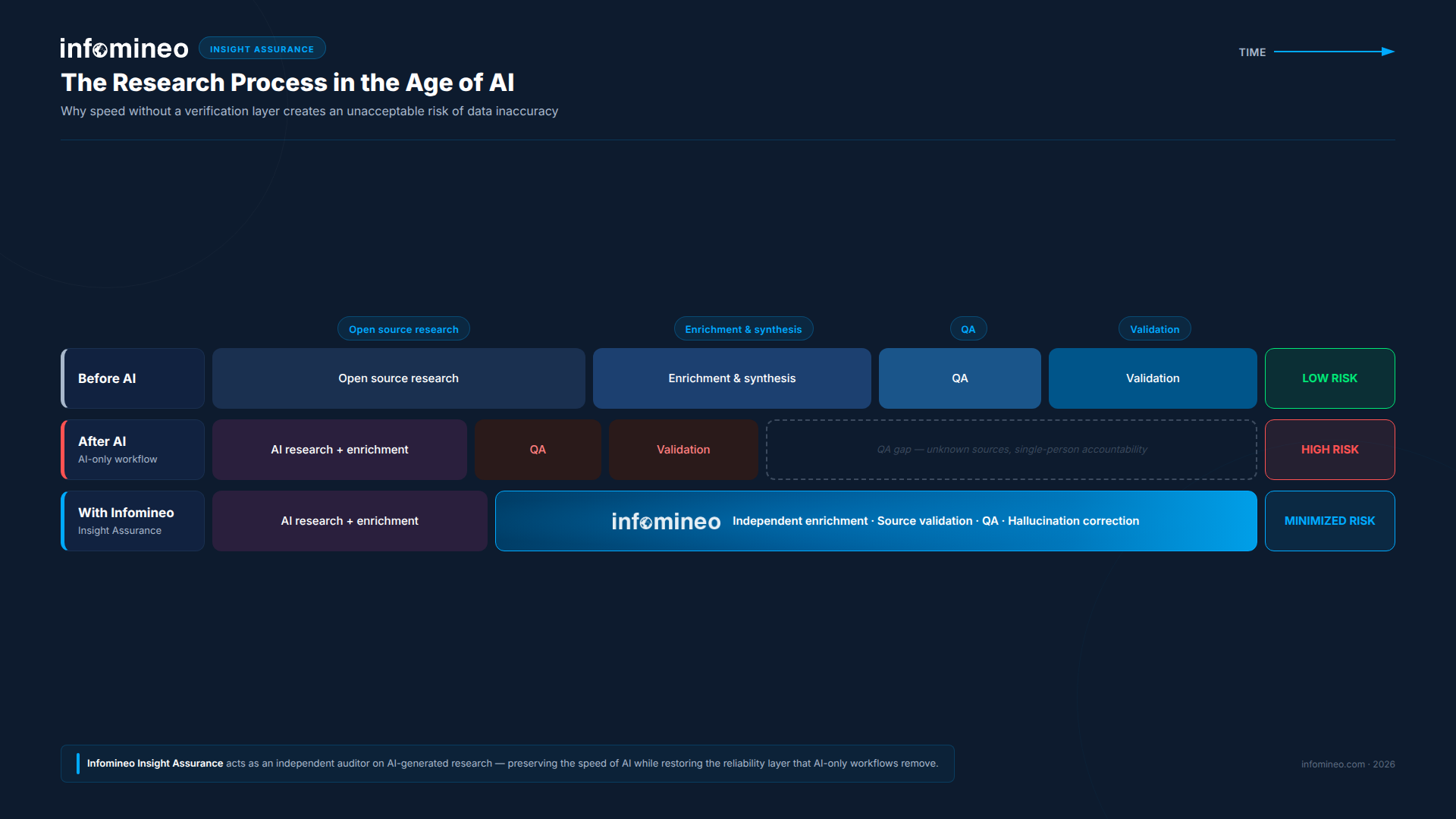Click the red HIGH RISK box
Image resolution: width=1456 pixels, height=819 pixels.
(x=1330, y=450)
